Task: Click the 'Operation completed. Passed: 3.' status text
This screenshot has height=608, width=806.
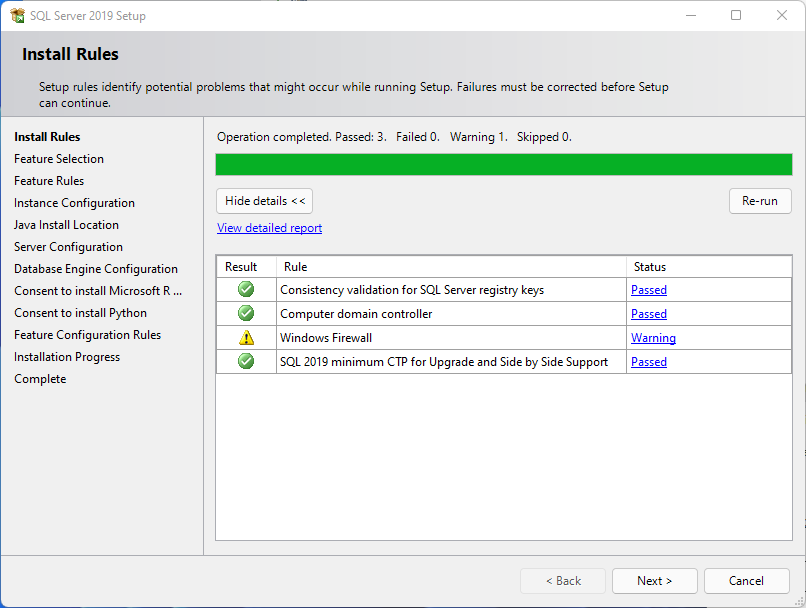Action: click(302, 137)
